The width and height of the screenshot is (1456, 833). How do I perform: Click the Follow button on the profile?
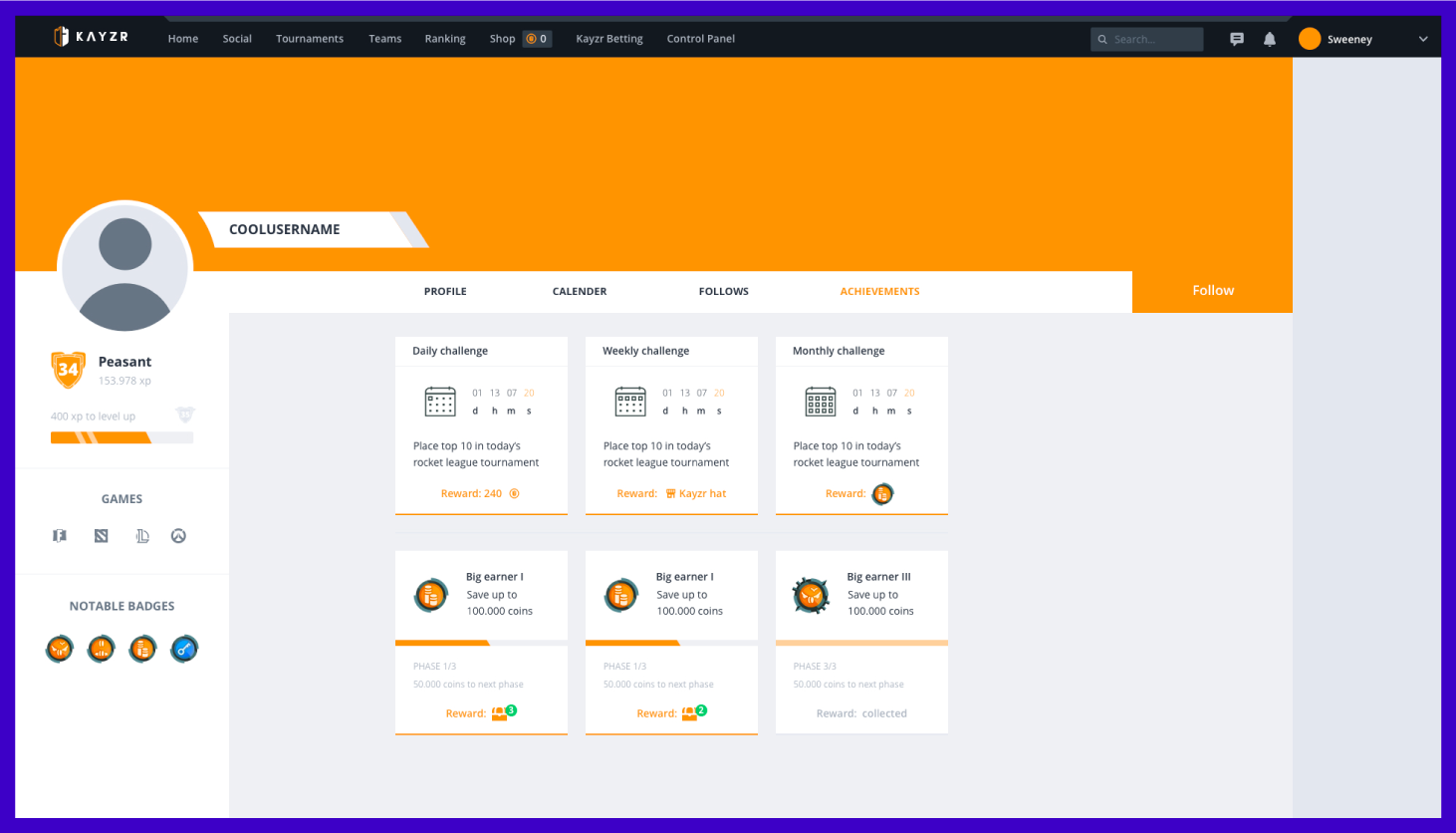click(x=1212, y=290)
